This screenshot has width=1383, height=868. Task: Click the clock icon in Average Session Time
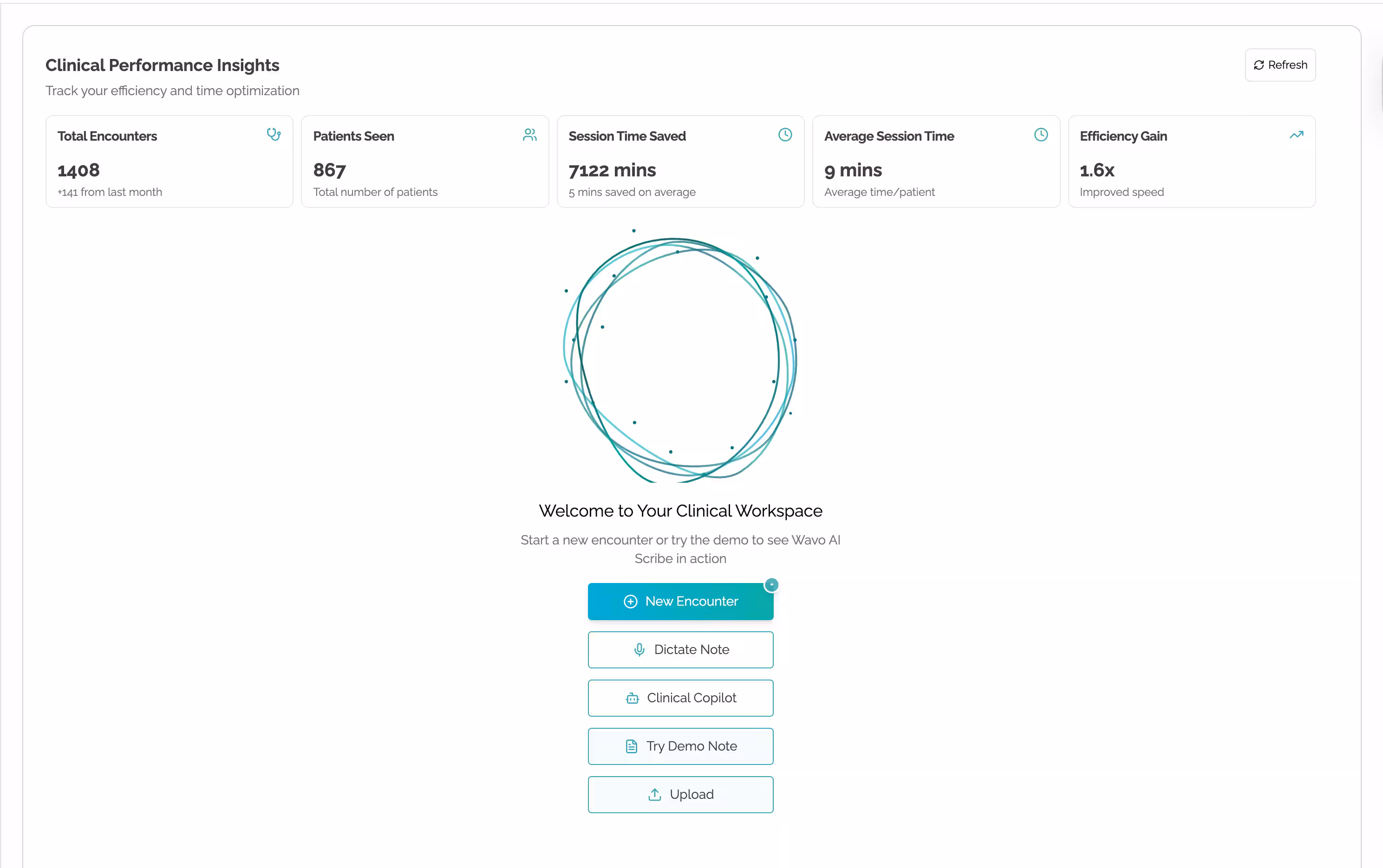point(1041,134)
